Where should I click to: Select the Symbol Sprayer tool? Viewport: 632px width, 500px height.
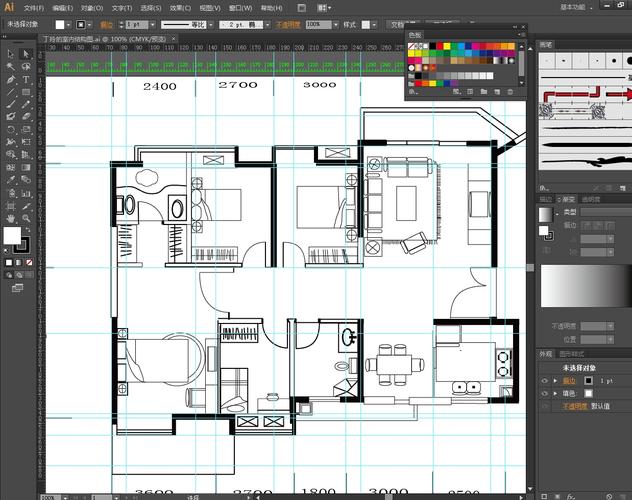[11, 193]
